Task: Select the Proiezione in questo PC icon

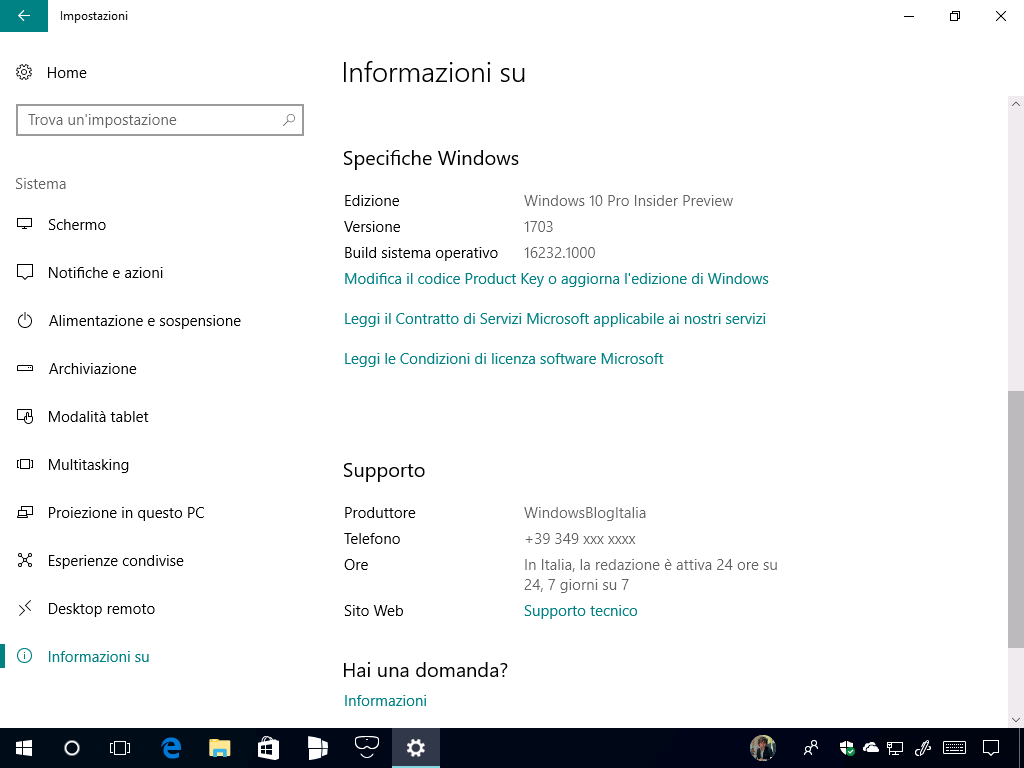Action: (x=24, y=513)
